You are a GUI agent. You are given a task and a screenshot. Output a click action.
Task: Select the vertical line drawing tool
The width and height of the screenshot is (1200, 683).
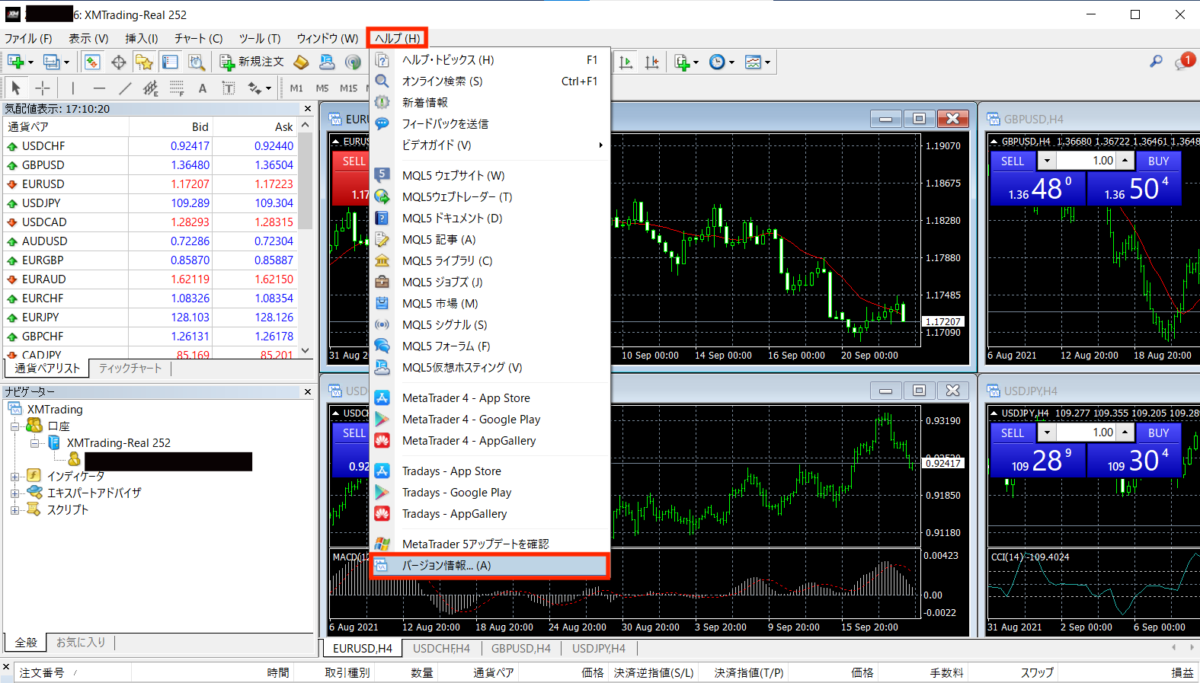point(72,88)
